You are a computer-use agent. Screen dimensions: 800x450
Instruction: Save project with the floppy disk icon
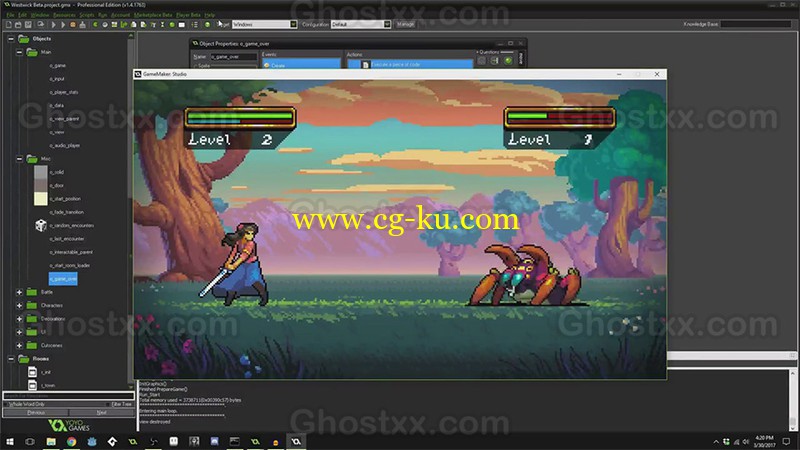28,24
